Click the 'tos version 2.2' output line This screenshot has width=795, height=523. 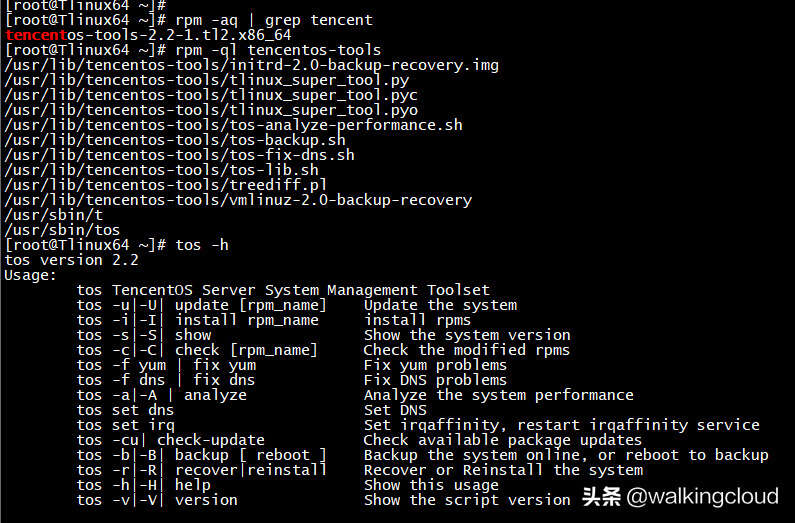coord(71,260)
